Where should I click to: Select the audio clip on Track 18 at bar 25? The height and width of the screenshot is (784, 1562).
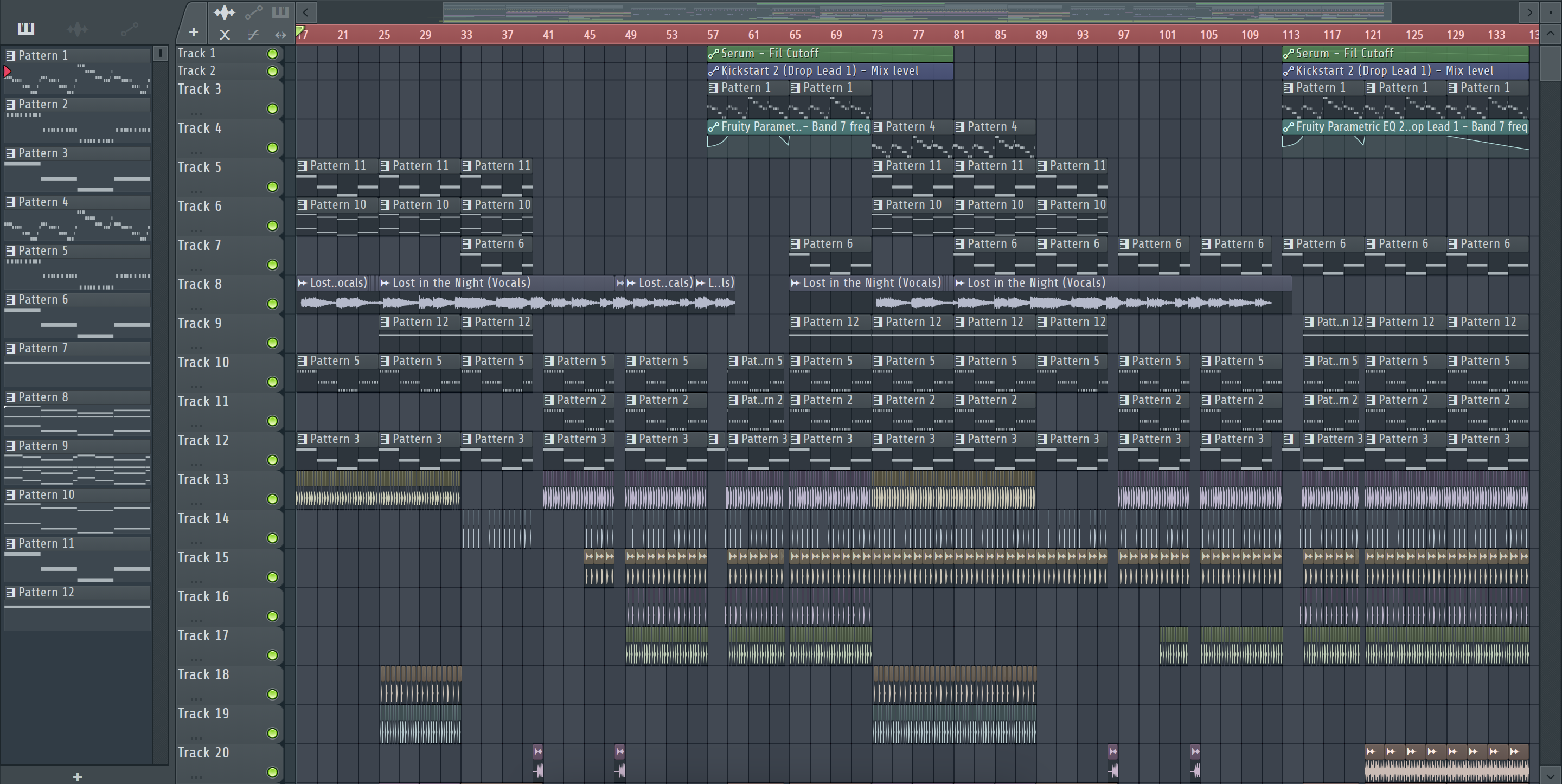[x=420, y=685]
